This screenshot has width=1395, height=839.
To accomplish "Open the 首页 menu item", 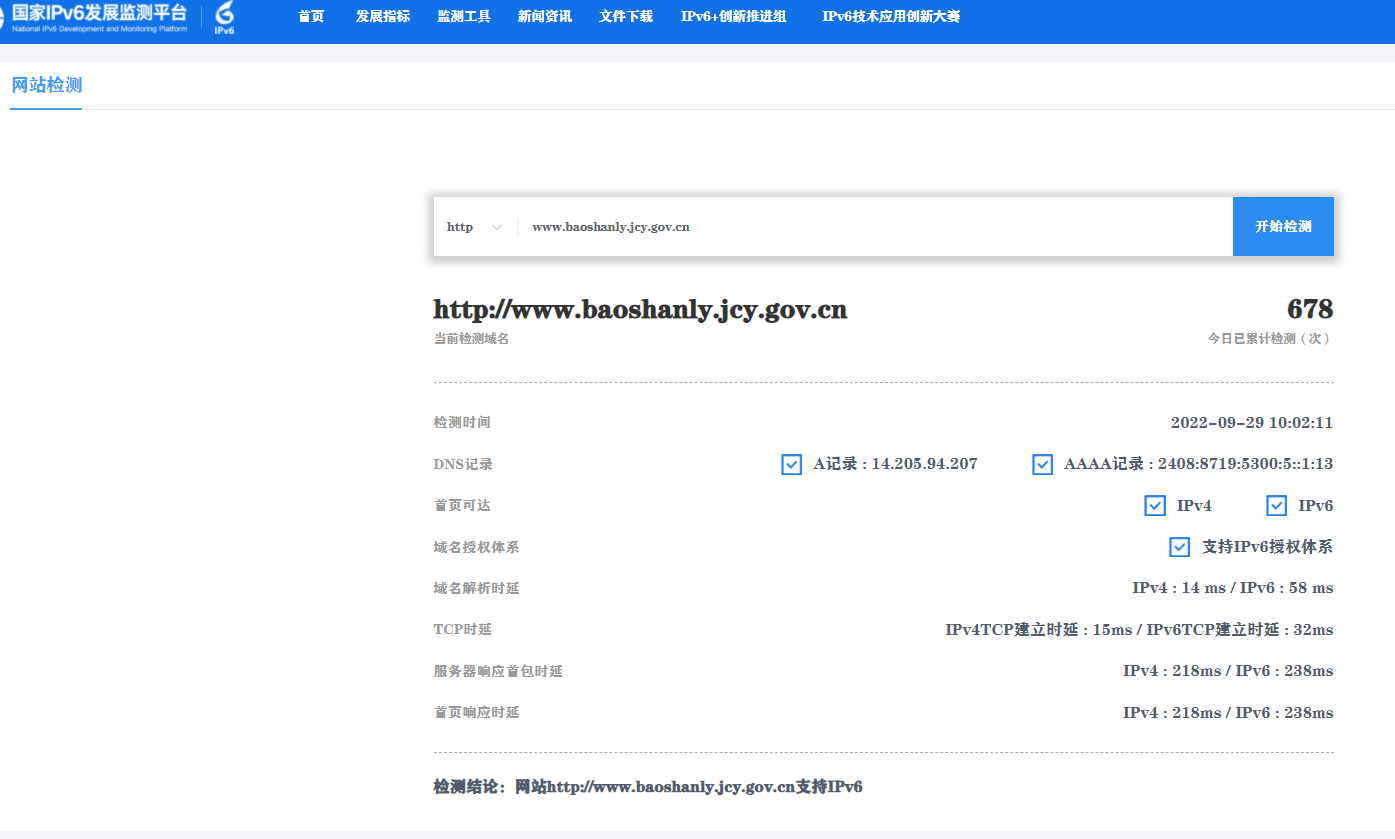I will tap(311, 16).
